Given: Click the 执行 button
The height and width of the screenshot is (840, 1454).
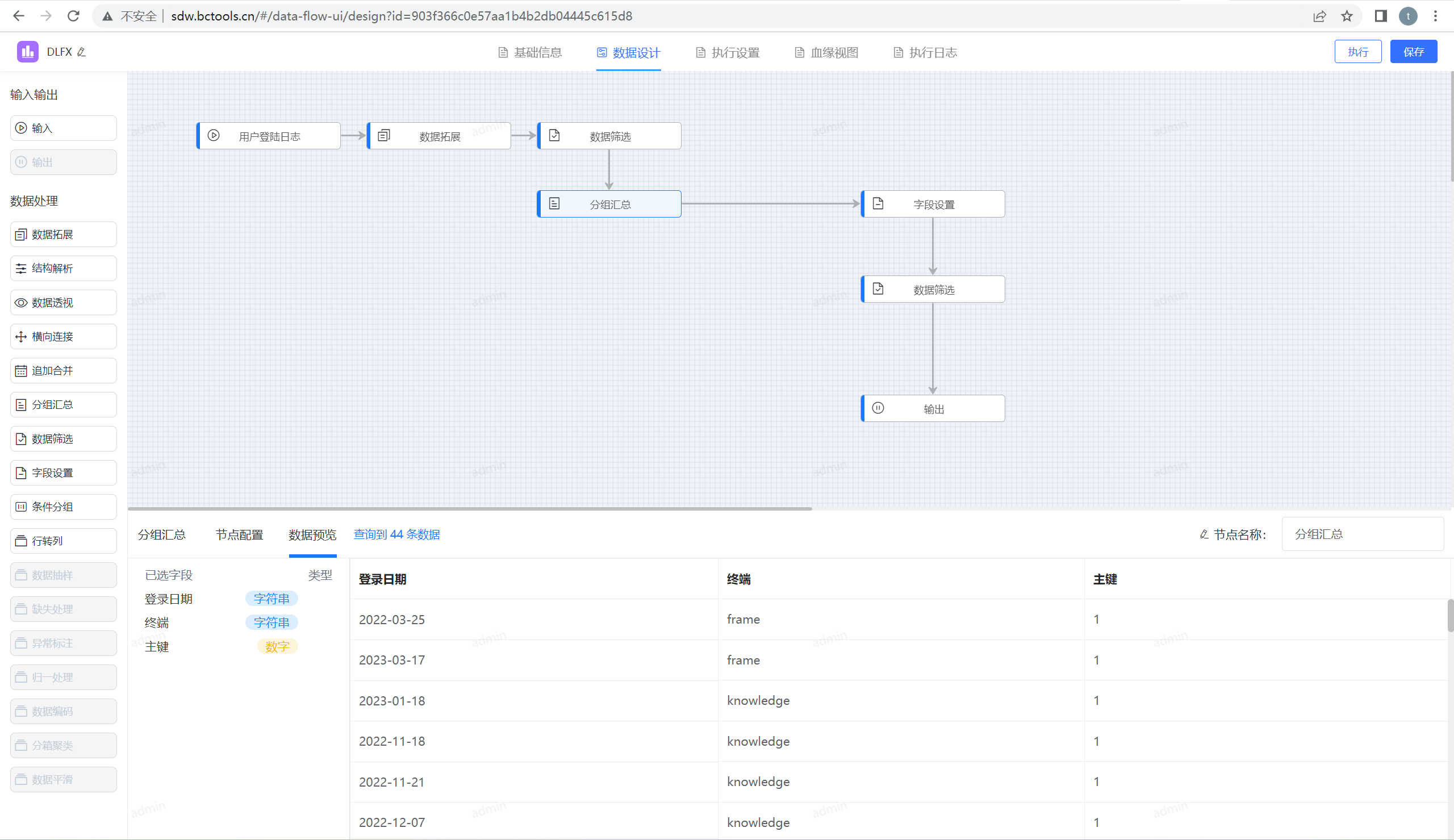Looking at the screenshot, I should 1357,52.
